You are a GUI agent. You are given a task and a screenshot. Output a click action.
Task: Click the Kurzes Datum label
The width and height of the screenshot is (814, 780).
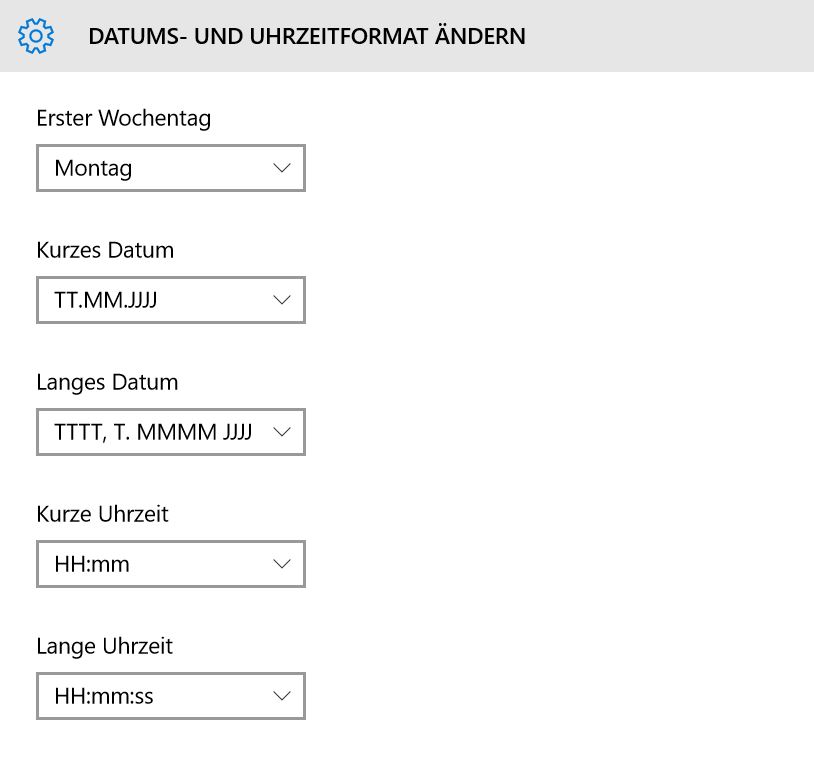[105, 250]
